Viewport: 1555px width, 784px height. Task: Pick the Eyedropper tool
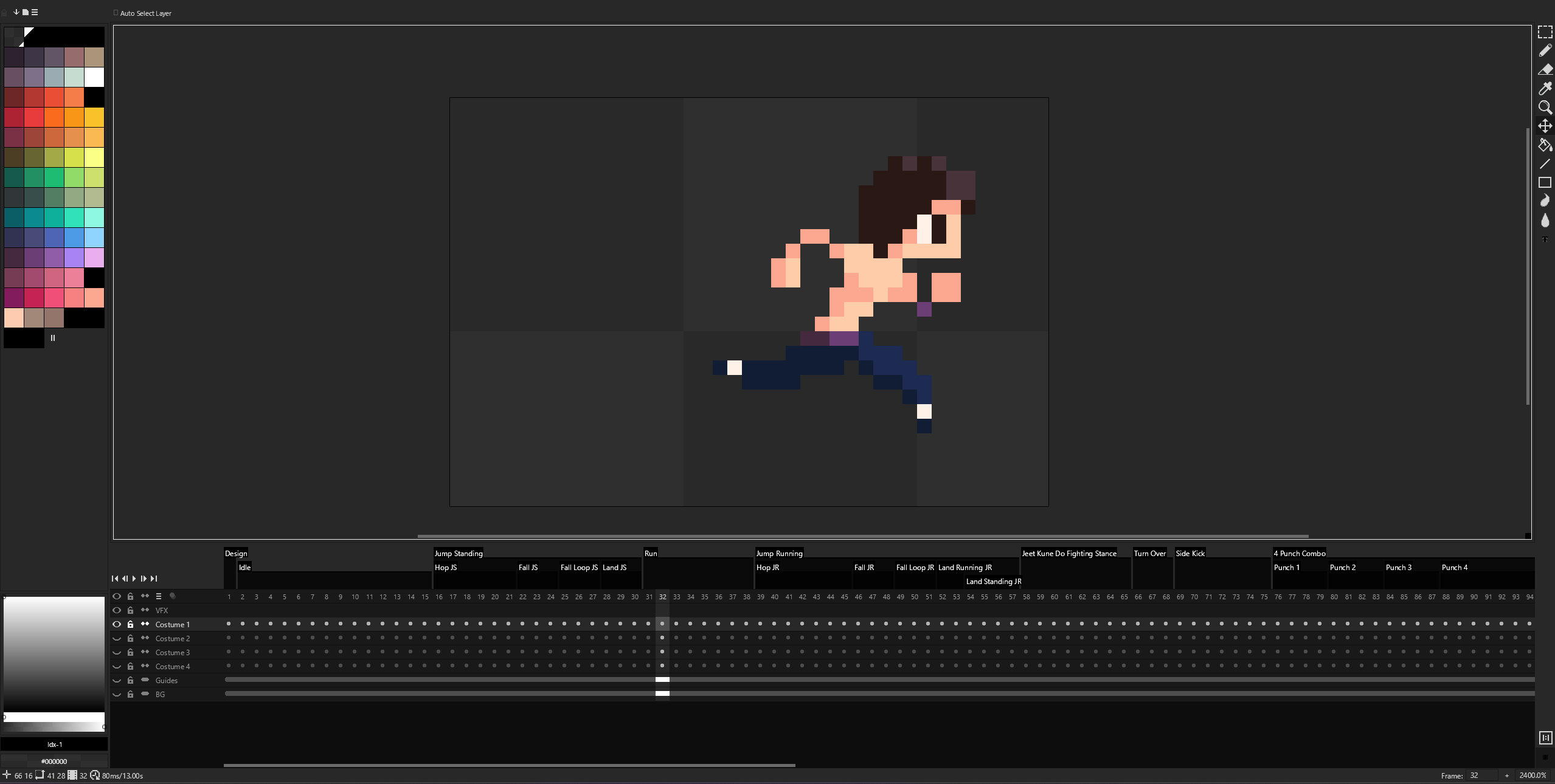pyautogui.click(x=1545, y=89)
